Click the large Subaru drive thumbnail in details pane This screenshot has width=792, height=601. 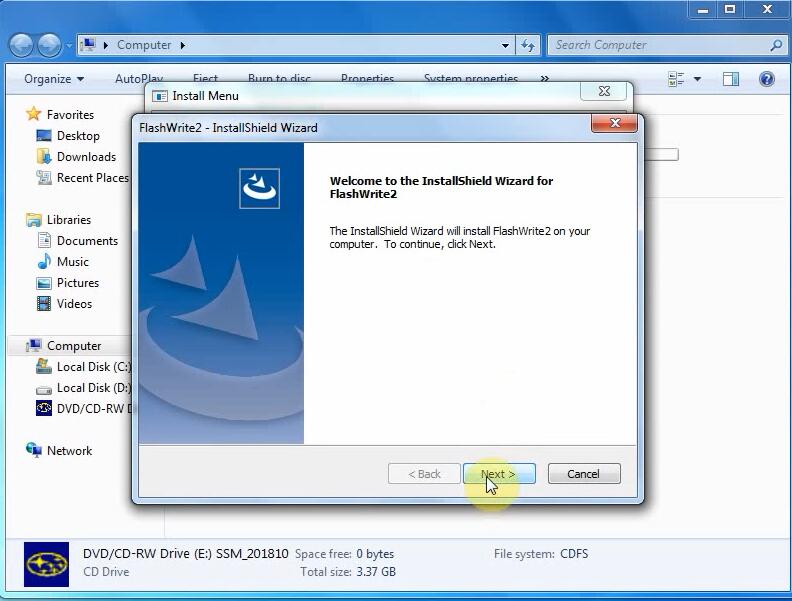coord(46,564)
